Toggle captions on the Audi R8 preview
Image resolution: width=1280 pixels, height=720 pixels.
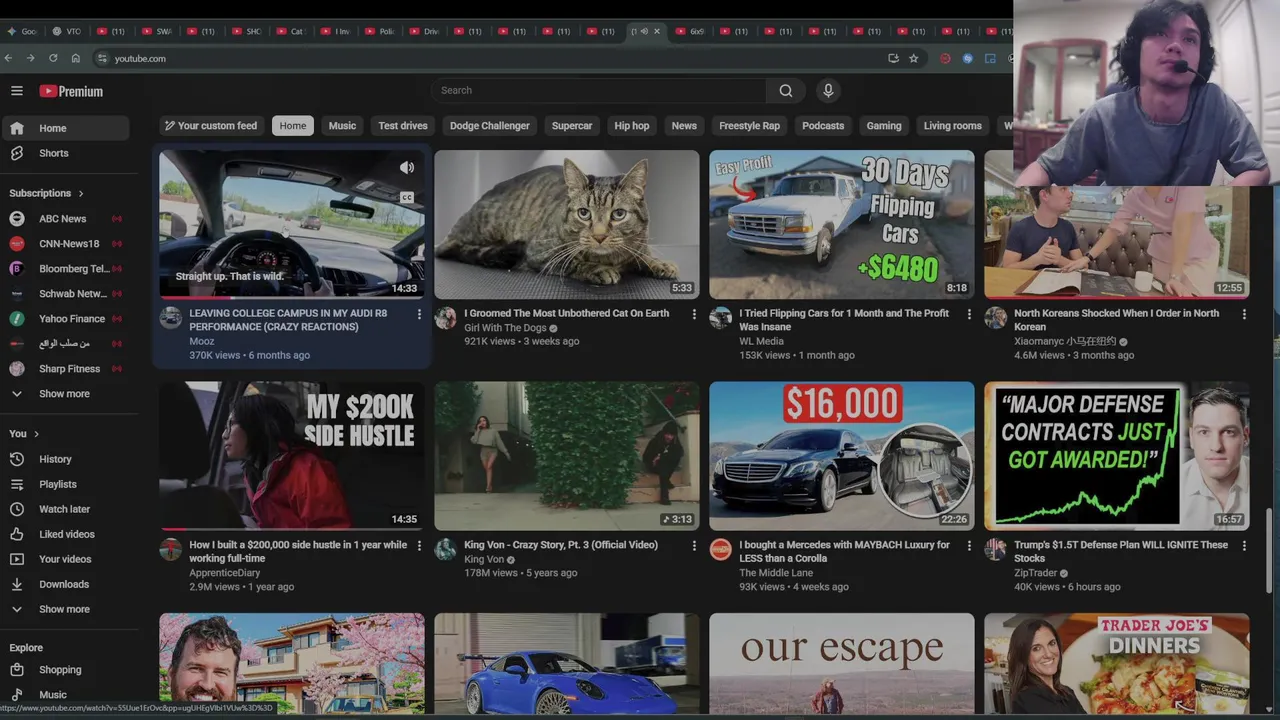pyautogui.click(x=407, y=198)
